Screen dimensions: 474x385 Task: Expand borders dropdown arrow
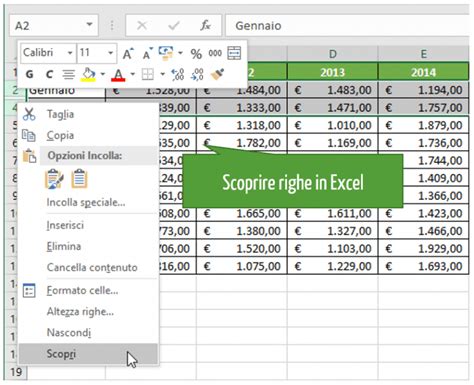click(x=162, y=74)
